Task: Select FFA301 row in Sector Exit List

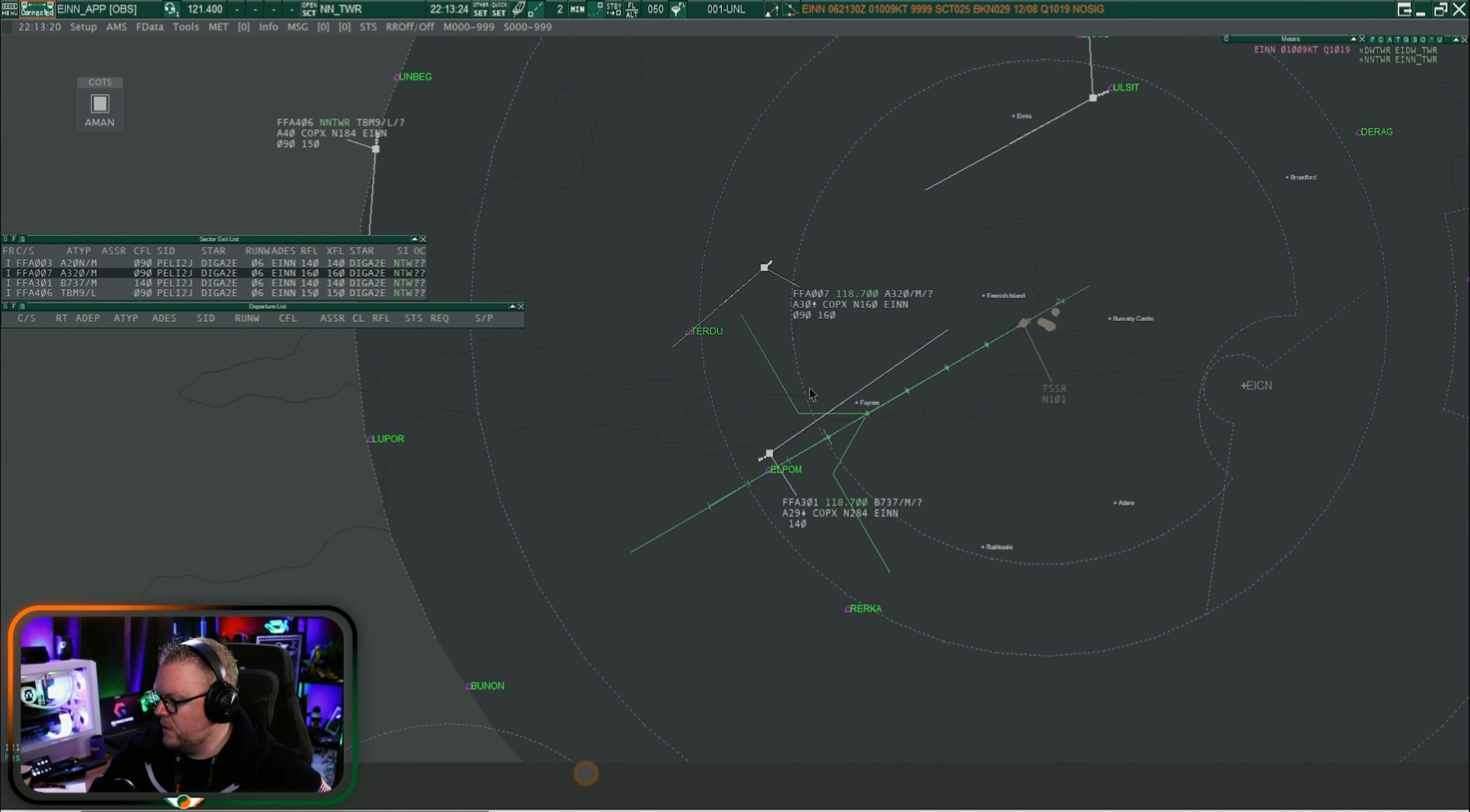Action: pos(215,282)
